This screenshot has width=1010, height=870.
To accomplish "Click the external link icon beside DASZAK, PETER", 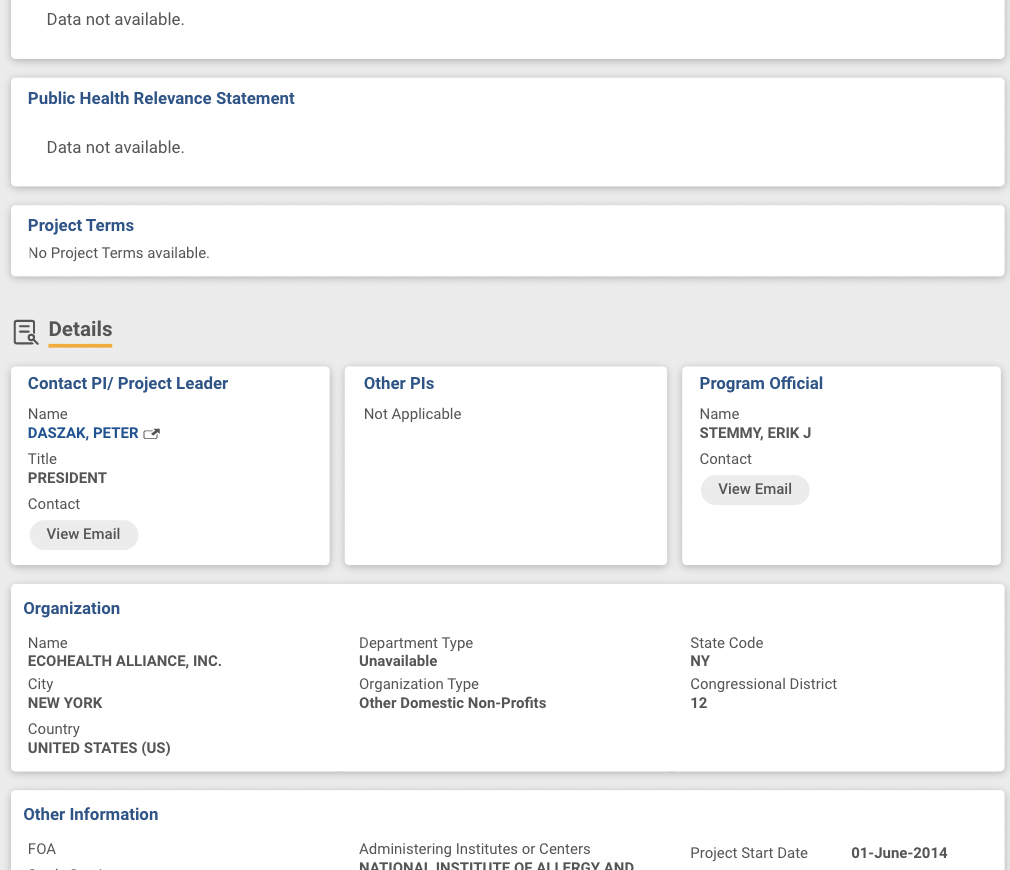I will 152,434.
